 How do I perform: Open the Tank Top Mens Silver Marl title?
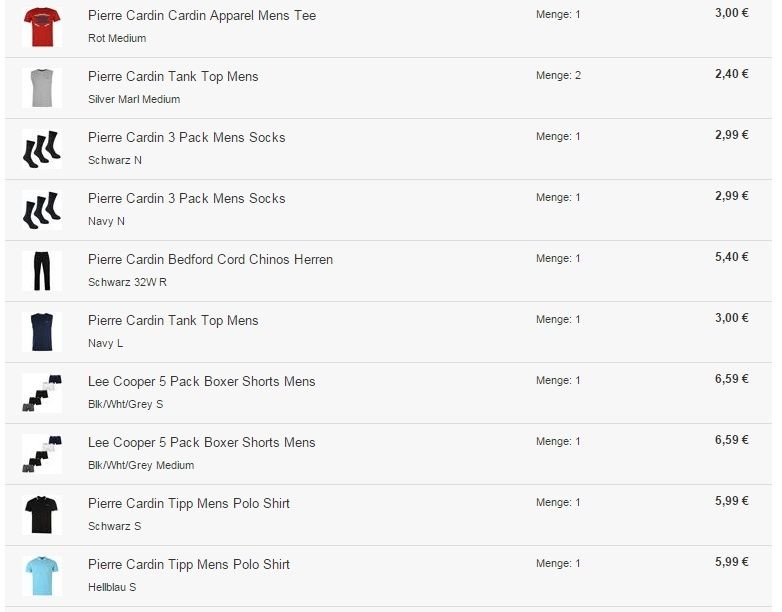pos(172,77)
